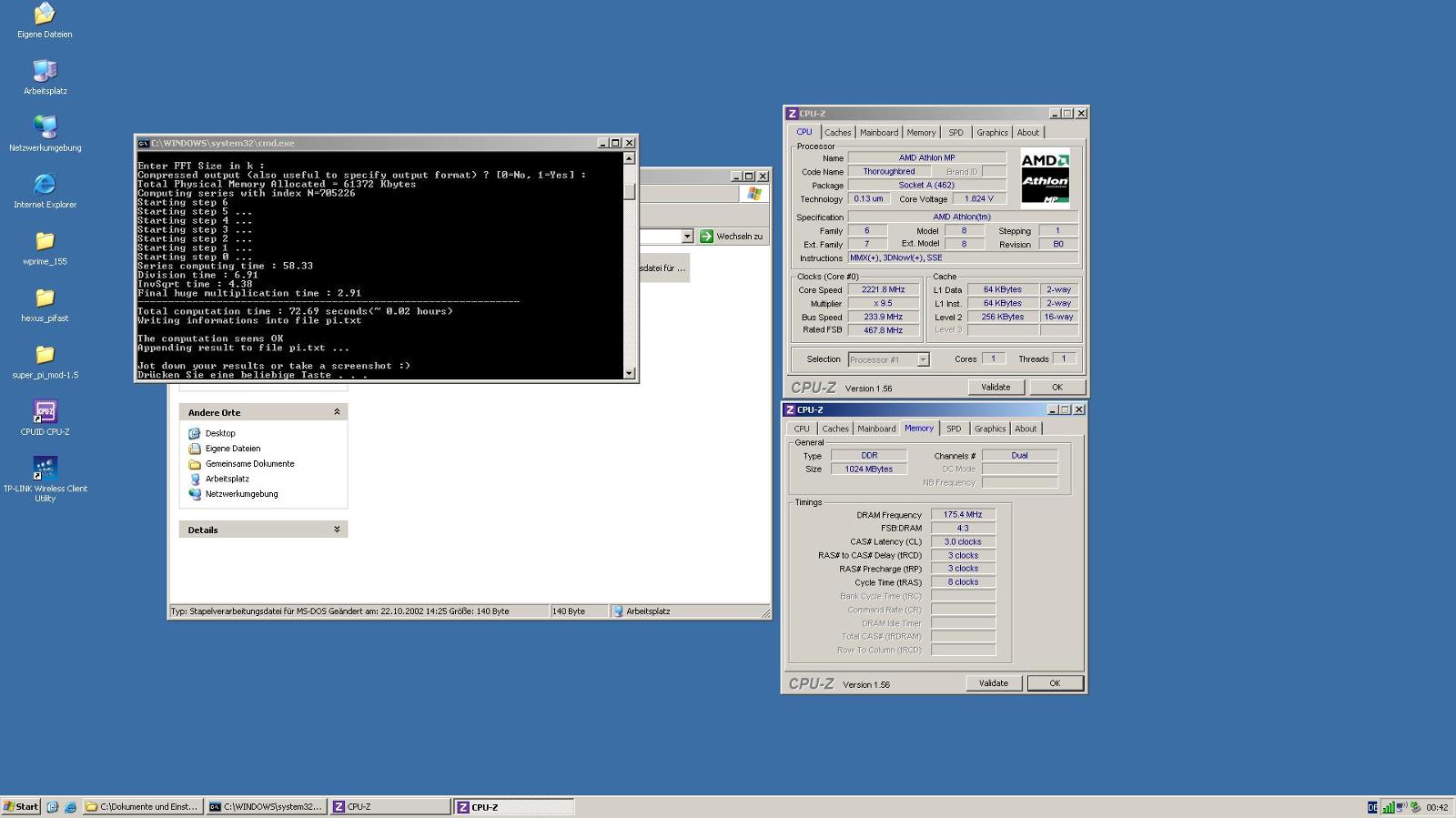Switch to SPD tab in lower CPU-Z
1456x818 pixels.
point(954,429)
